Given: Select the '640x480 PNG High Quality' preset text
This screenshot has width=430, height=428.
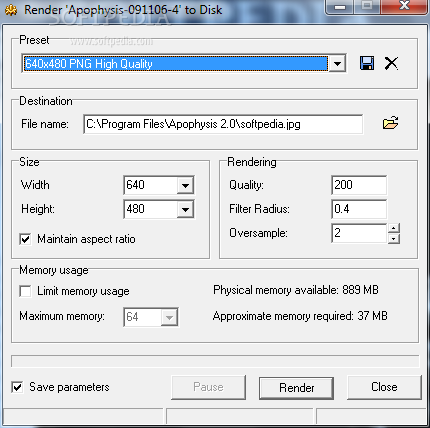Looking at the screenshot, I should coord(89,64).
